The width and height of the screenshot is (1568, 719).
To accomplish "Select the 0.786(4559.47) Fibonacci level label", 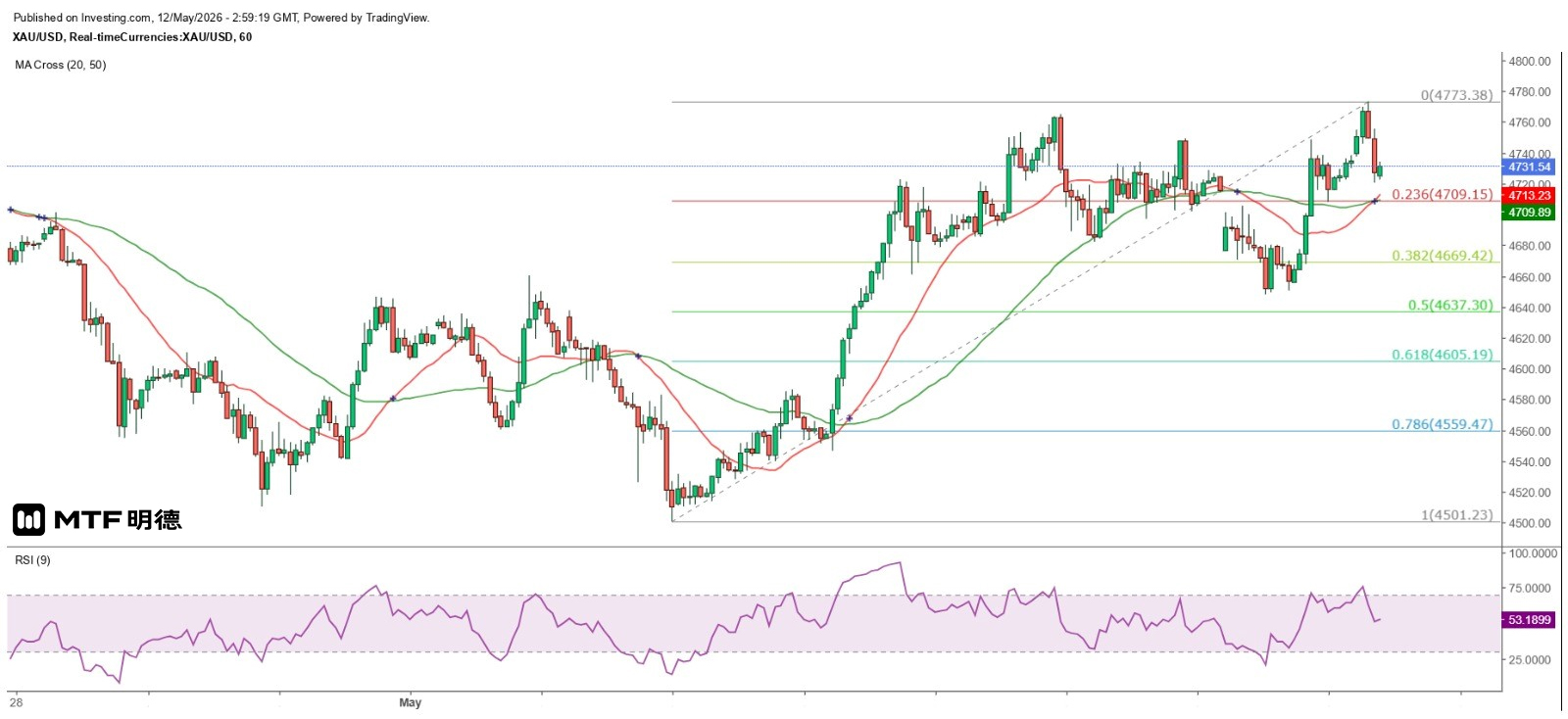I will click(x=1443, y=424).
